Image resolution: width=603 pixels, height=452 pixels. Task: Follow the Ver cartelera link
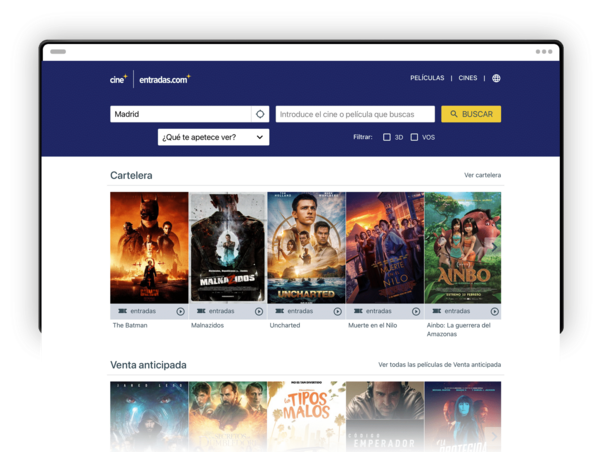tap(482, 175)
